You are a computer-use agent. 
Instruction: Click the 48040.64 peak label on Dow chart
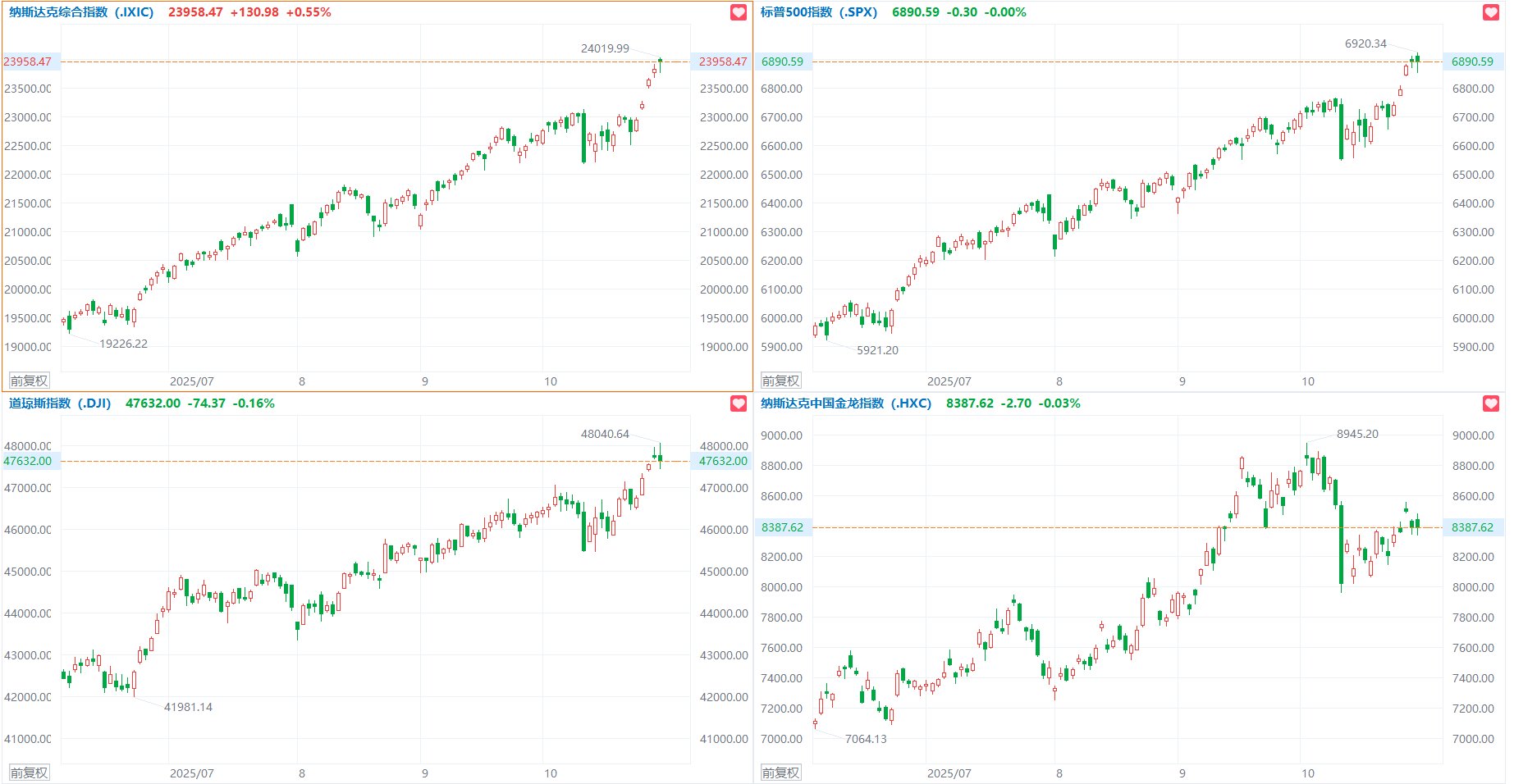coord(605,434)
